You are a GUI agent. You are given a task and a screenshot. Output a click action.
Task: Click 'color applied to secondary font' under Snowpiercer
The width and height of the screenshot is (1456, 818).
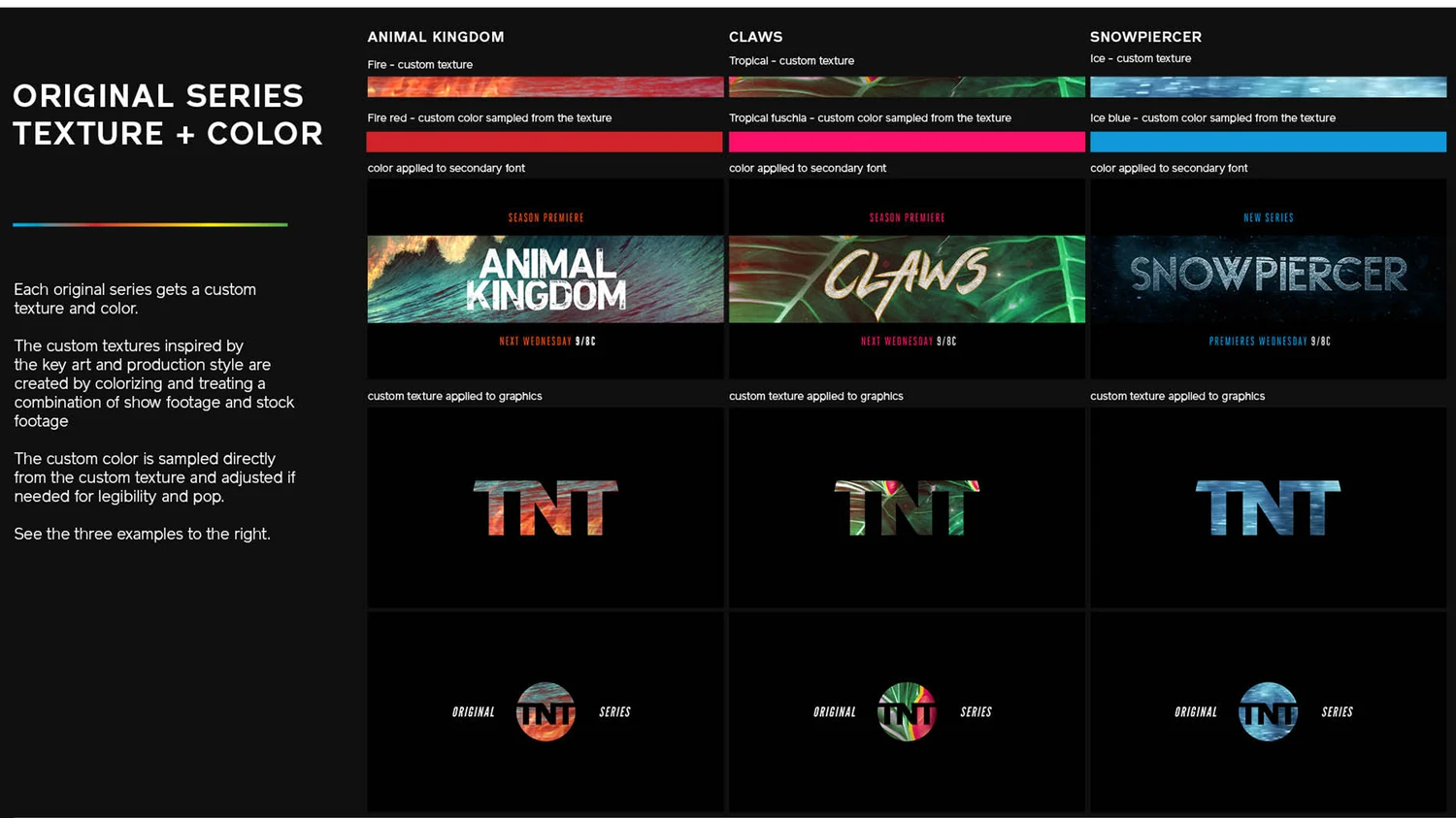pos(1169,169)
